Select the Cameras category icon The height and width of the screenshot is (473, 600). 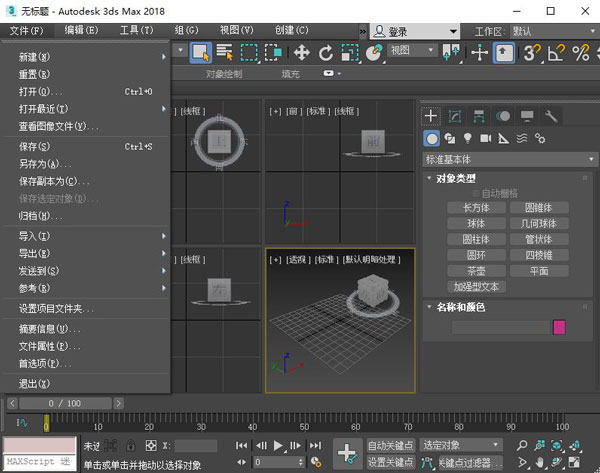click(486, 139)
